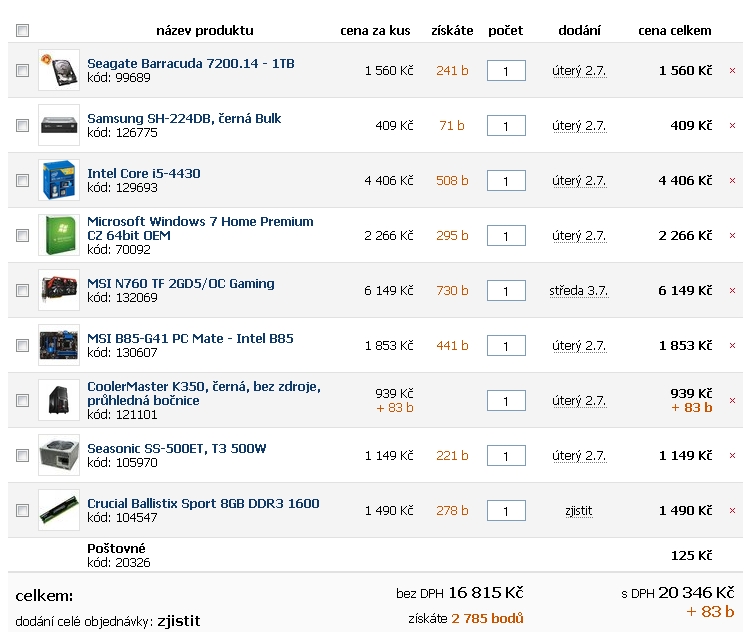This screenshot has height=632, width=746.
Task: Open Seagate hard drive product thumbnail
Action: pyautogui.click(x=59, y=70)
